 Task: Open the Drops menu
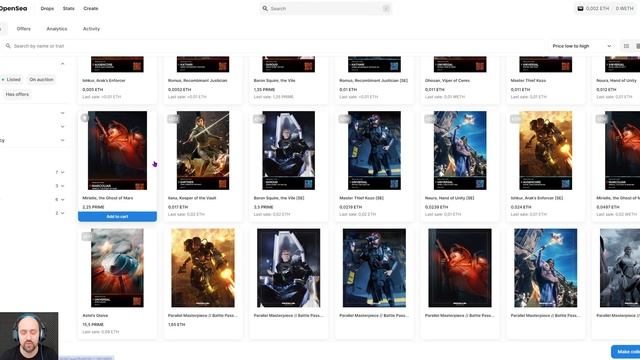pos(47,9)
